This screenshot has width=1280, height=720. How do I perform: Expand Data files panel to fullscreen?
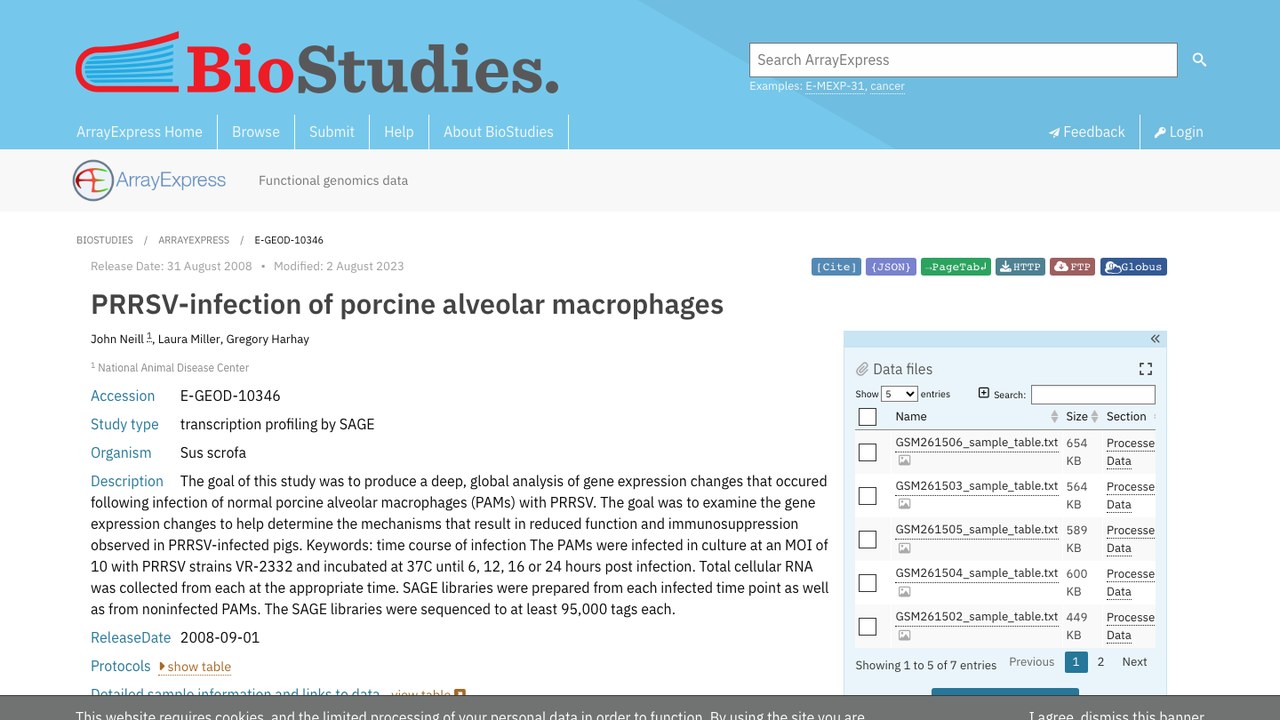click(x=1146, y=369)
